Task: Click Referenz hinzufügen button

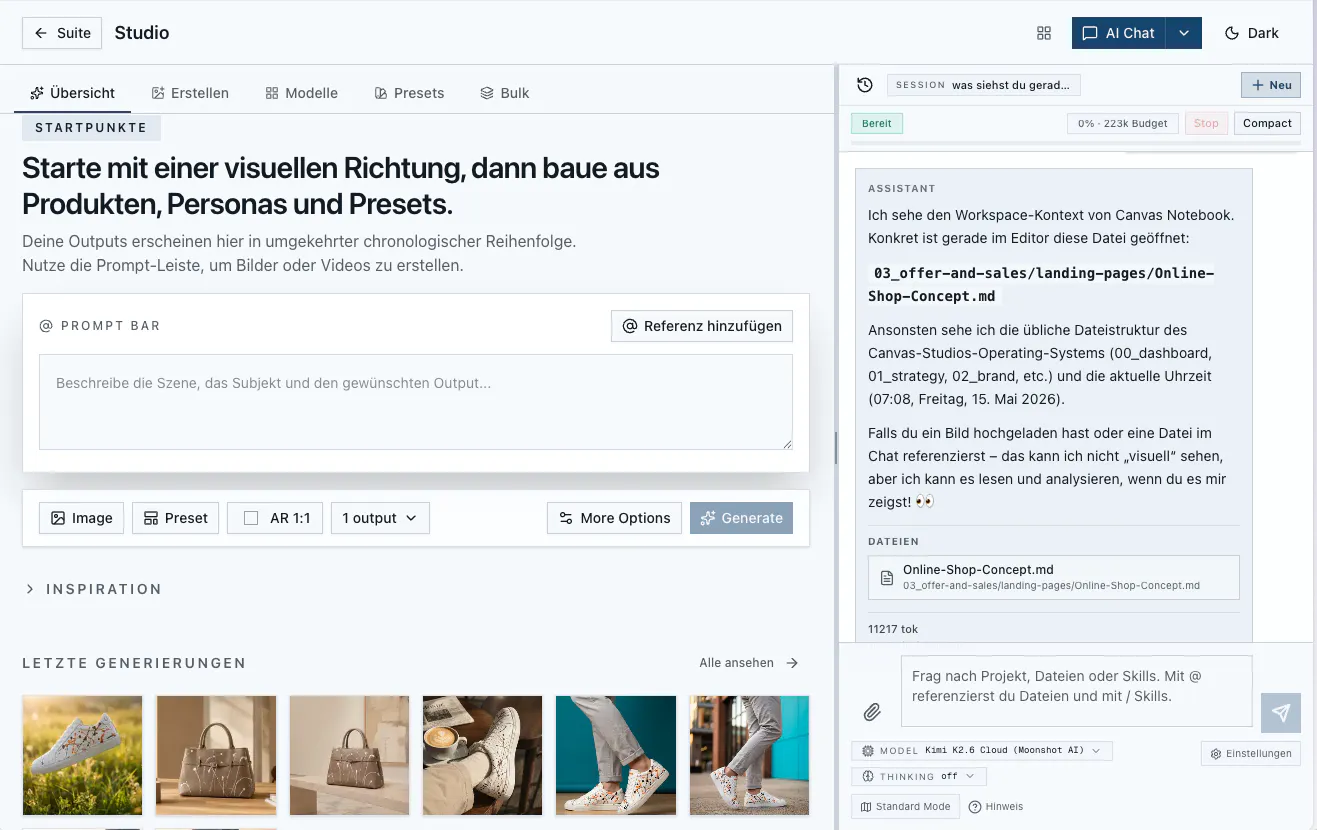Action: pos(702,326)
